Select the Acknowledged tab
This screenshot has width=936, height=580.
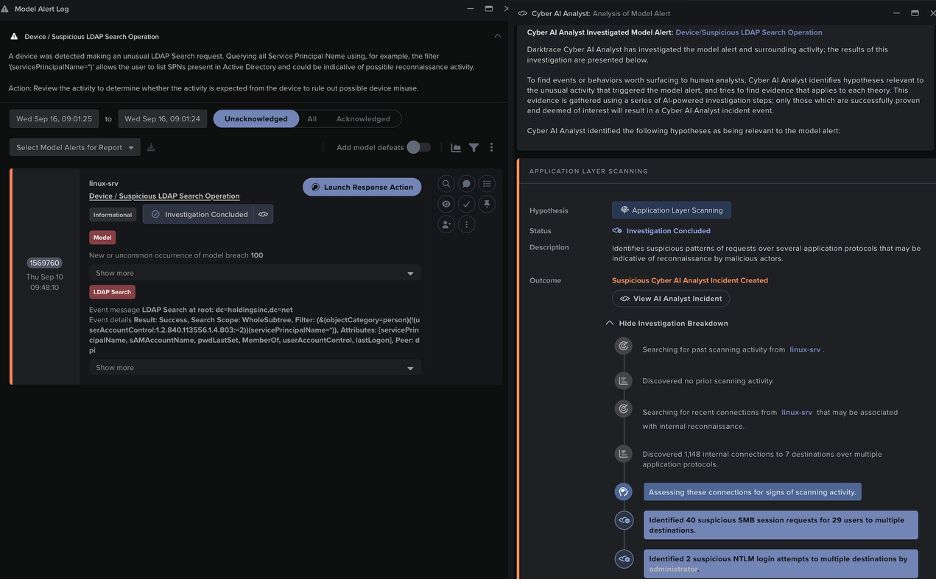[363, 119]
